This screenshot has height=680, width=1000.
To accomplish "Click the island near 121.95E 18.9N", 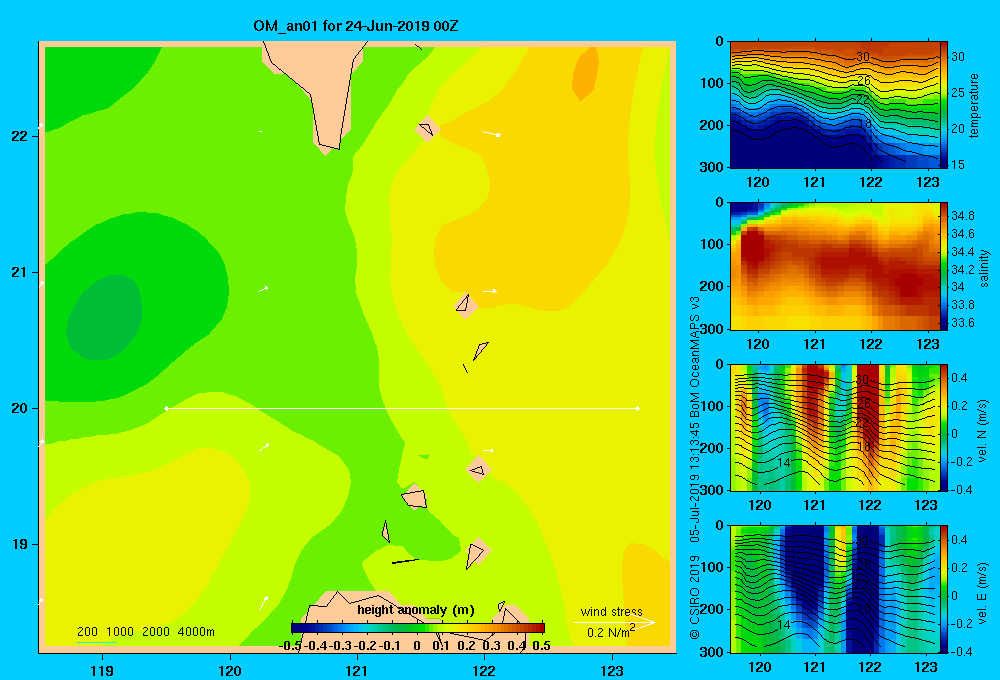I will coord(476,552).
